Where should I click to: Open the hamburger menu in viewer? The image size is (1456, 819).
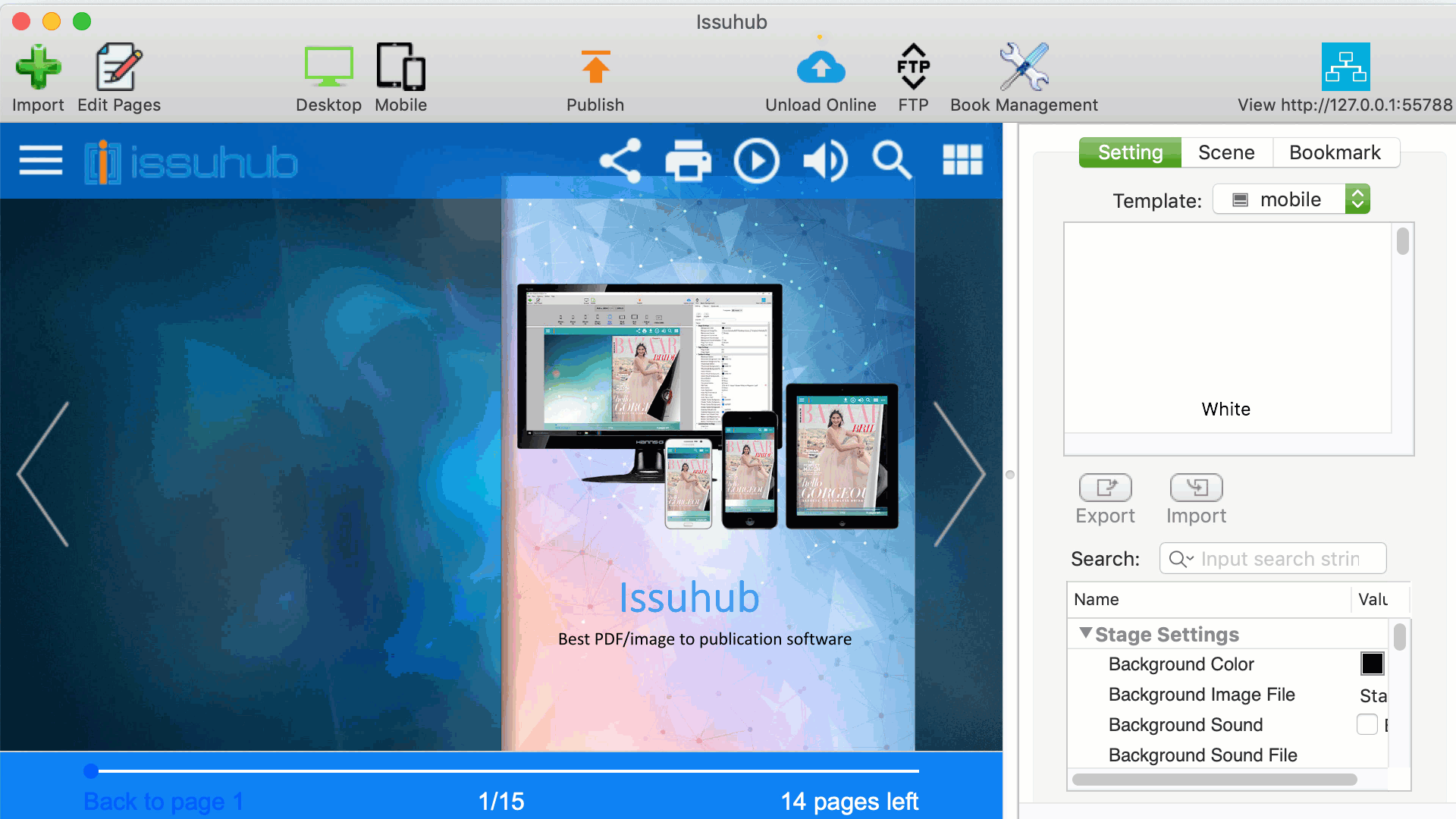[x=41, y=160]
